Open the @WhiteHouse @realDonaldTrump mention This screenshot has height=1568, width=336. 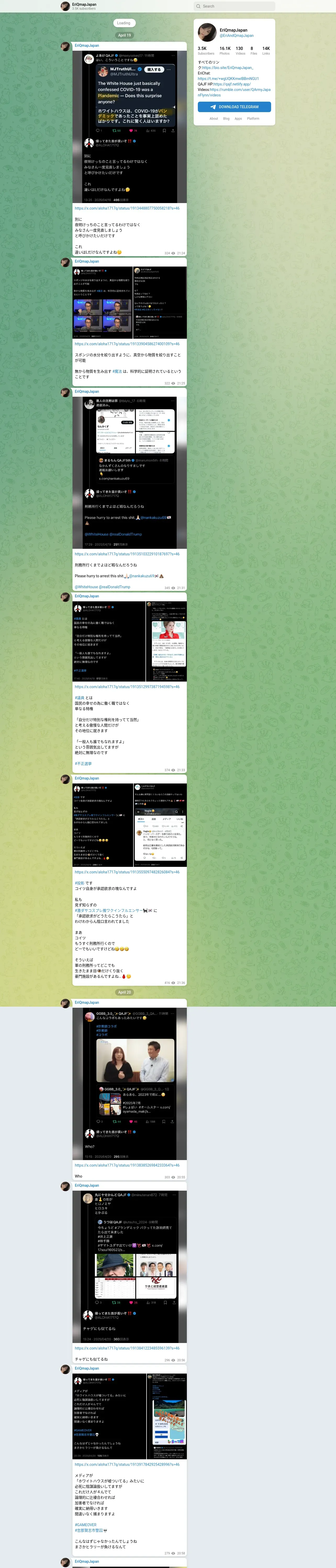tap(102, 587)
